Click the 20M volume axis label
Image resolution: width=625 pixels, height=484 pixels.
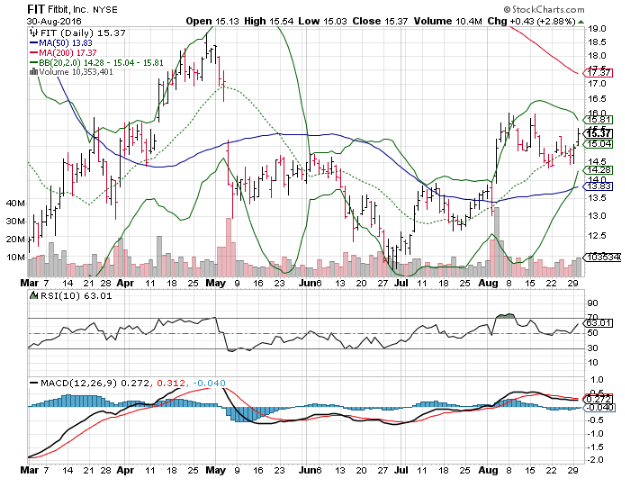click(x=16, y=239)
